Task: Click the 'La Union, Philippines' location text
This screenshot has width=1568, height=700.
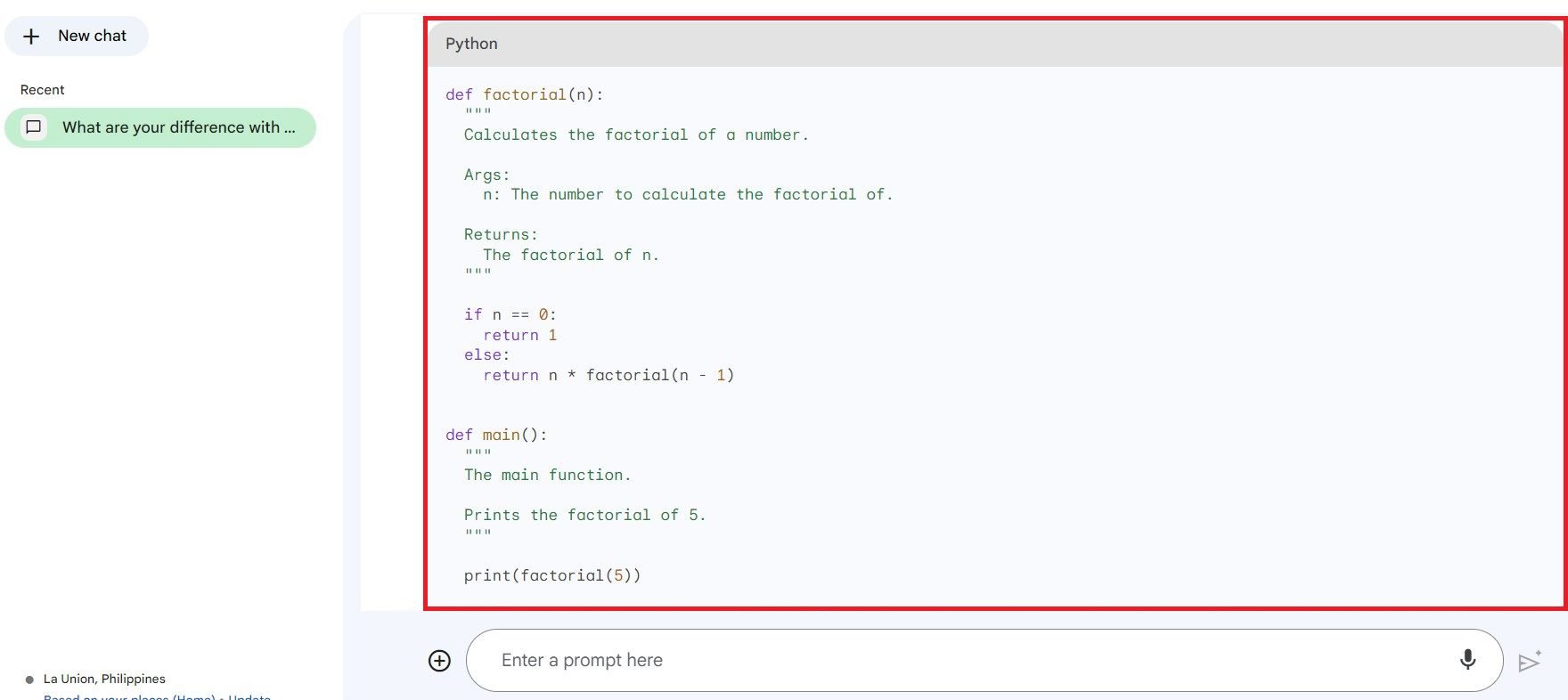Action: [x=104, y=679]
